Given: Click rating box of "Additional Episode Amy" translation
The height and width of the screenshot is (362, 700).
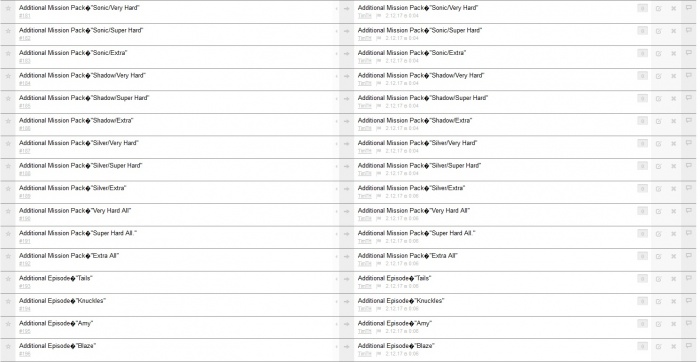Looking at the screenshot, I should tap(642, 324).
